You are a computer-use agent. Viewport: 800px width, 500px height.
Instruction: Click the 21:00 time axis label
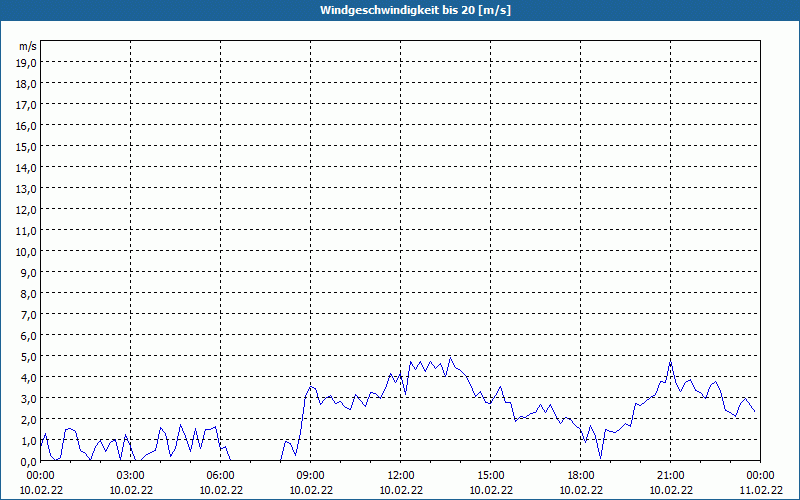pyautogui.click(x=670, y=476)
